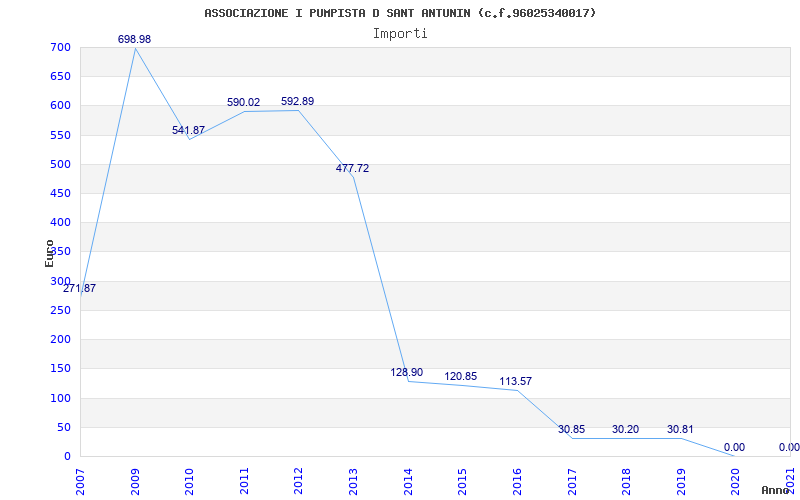Click the Importi subtitle
Screen dimensions: 800x500
pos(400,34)
